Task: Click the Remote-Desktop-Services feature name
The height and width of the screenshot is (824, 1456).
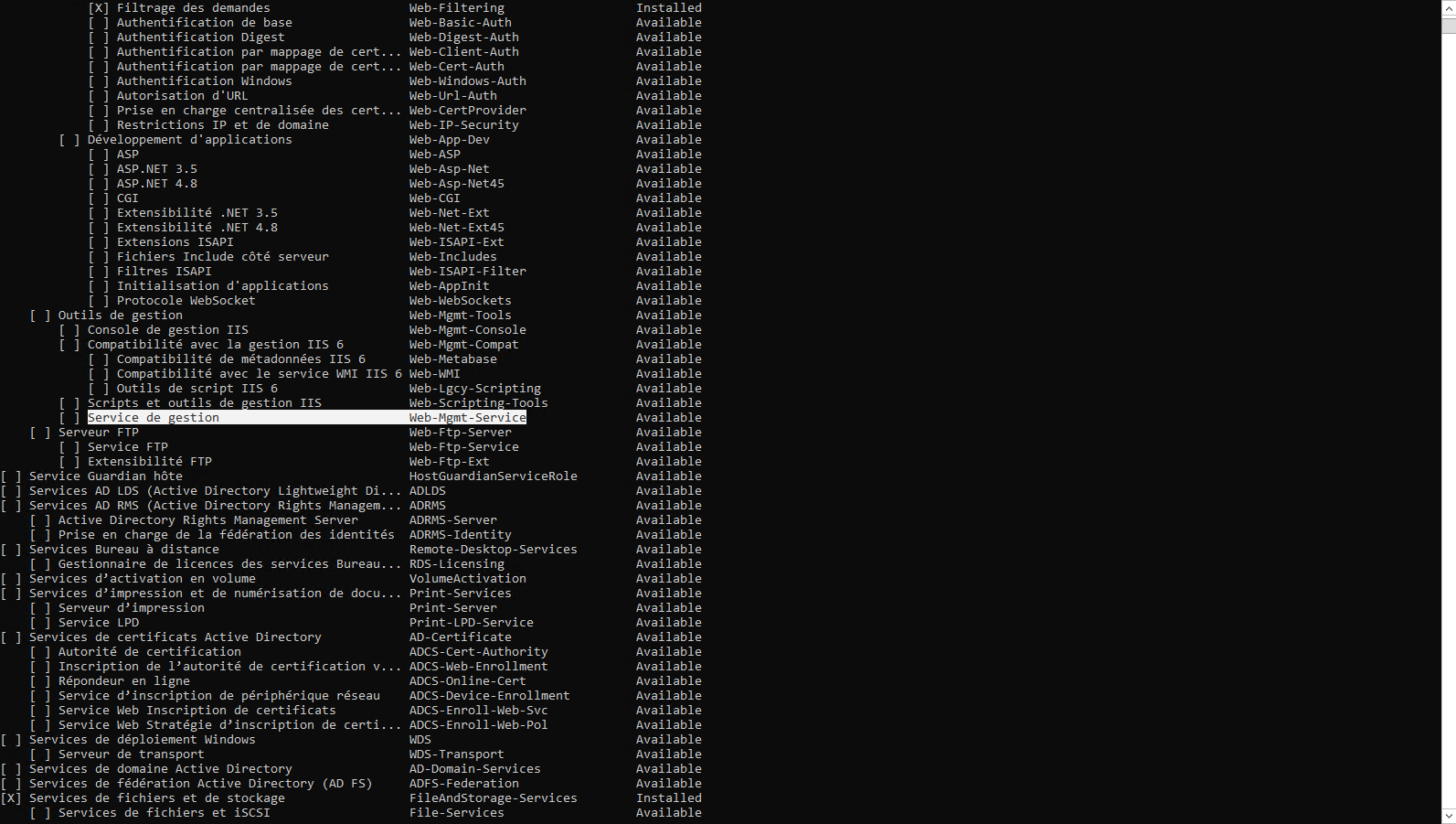Action: pos(493,550)
